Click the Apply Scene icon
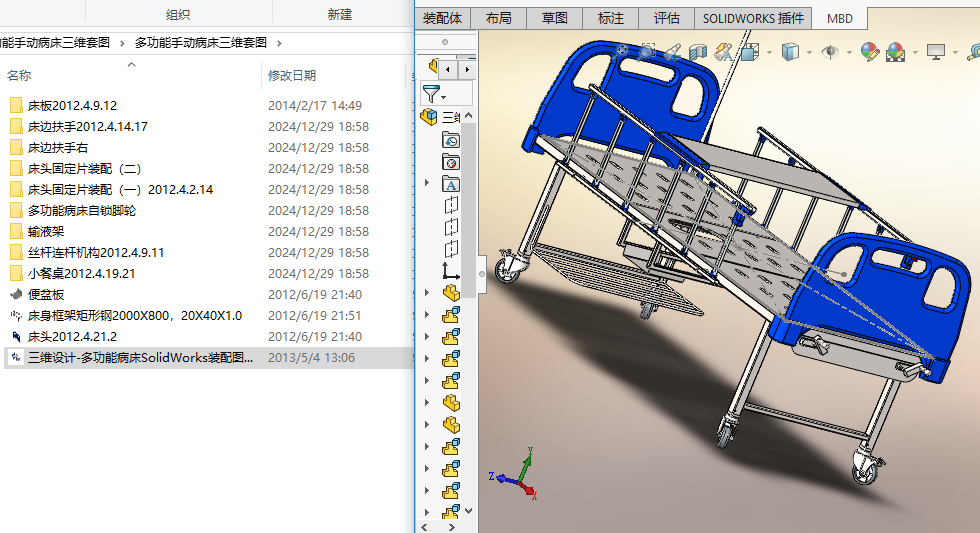Image resolution: width=980 pixels, height=533 pixels. pos(896,52)
